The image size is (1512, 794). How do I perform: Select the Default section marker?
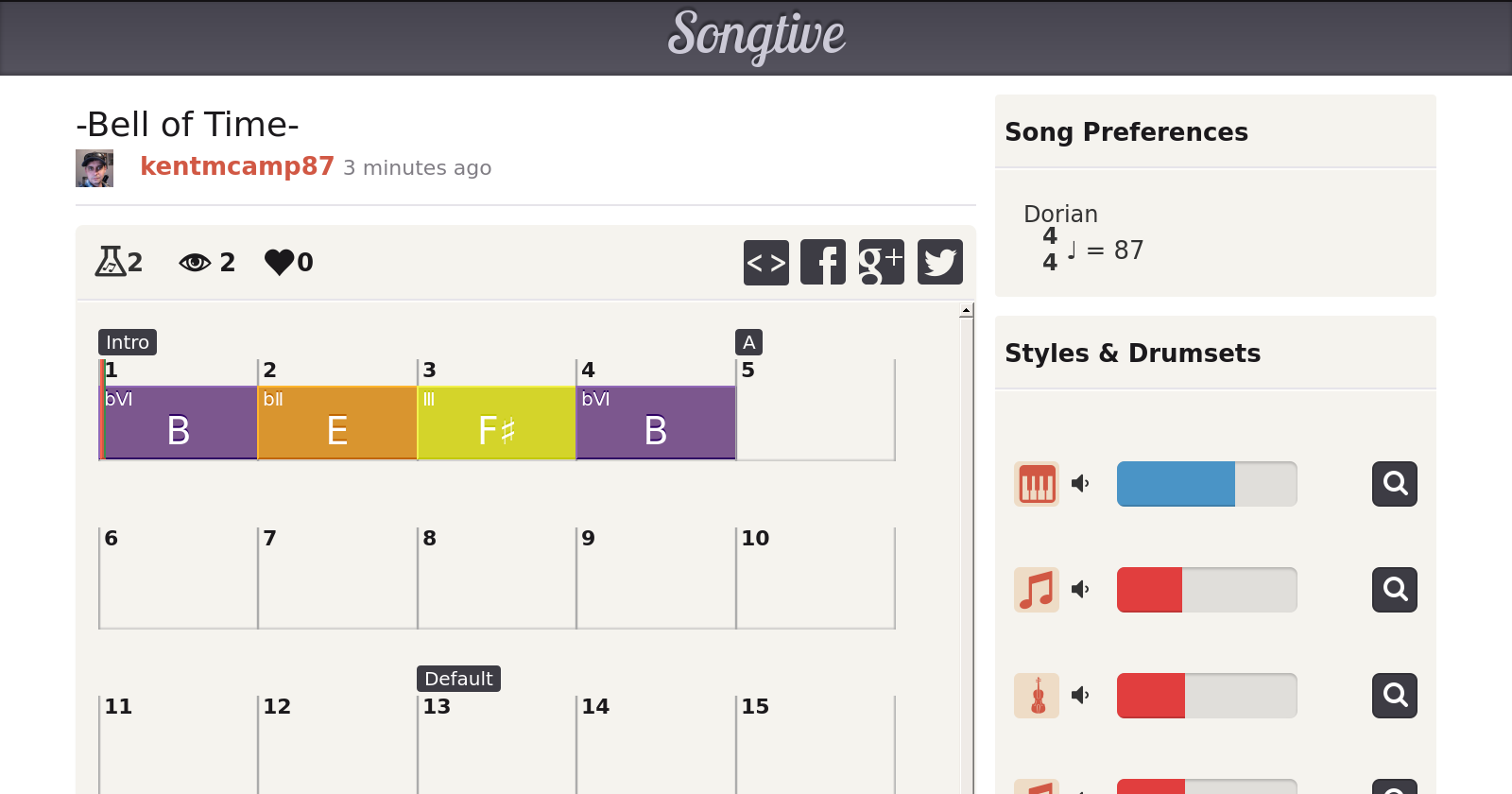pos(458,679)
